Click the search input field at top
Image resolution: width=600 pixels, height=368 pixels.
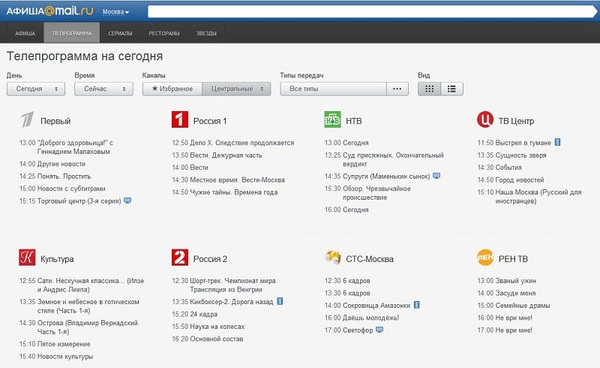[x=371, y=11]
